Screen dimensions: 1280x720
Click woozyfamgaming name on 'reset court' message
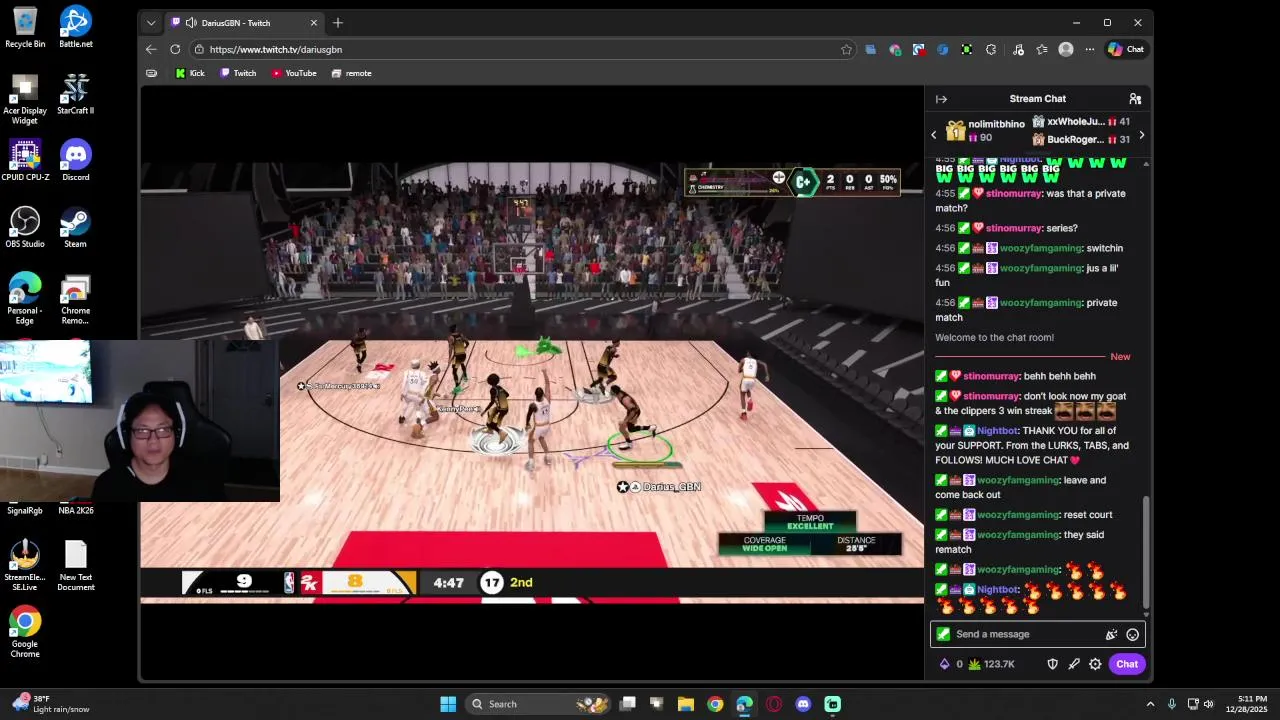click(x=1018, y=515)
